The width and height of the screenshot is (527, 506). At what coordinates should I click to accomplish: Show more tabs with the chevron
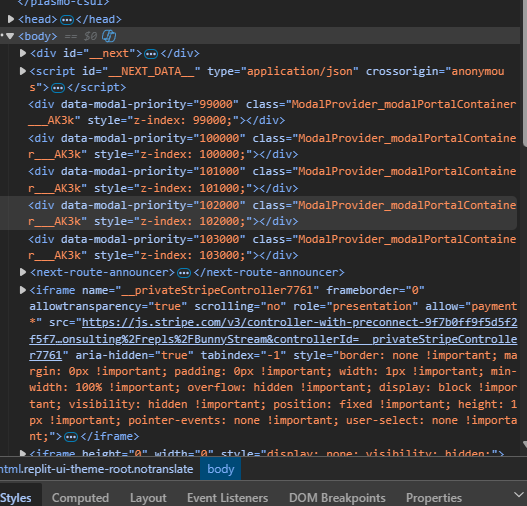tap(519, 494)
